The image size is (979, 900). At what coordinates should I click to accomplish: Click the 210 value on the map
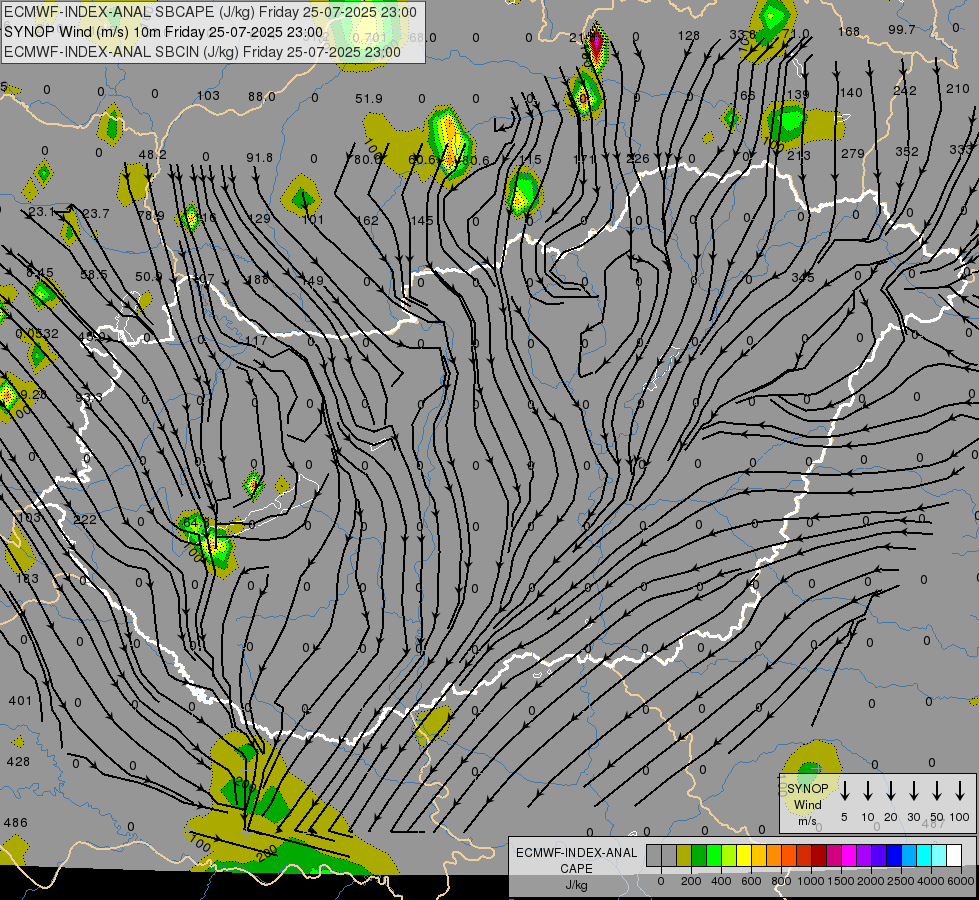[958, 89]
